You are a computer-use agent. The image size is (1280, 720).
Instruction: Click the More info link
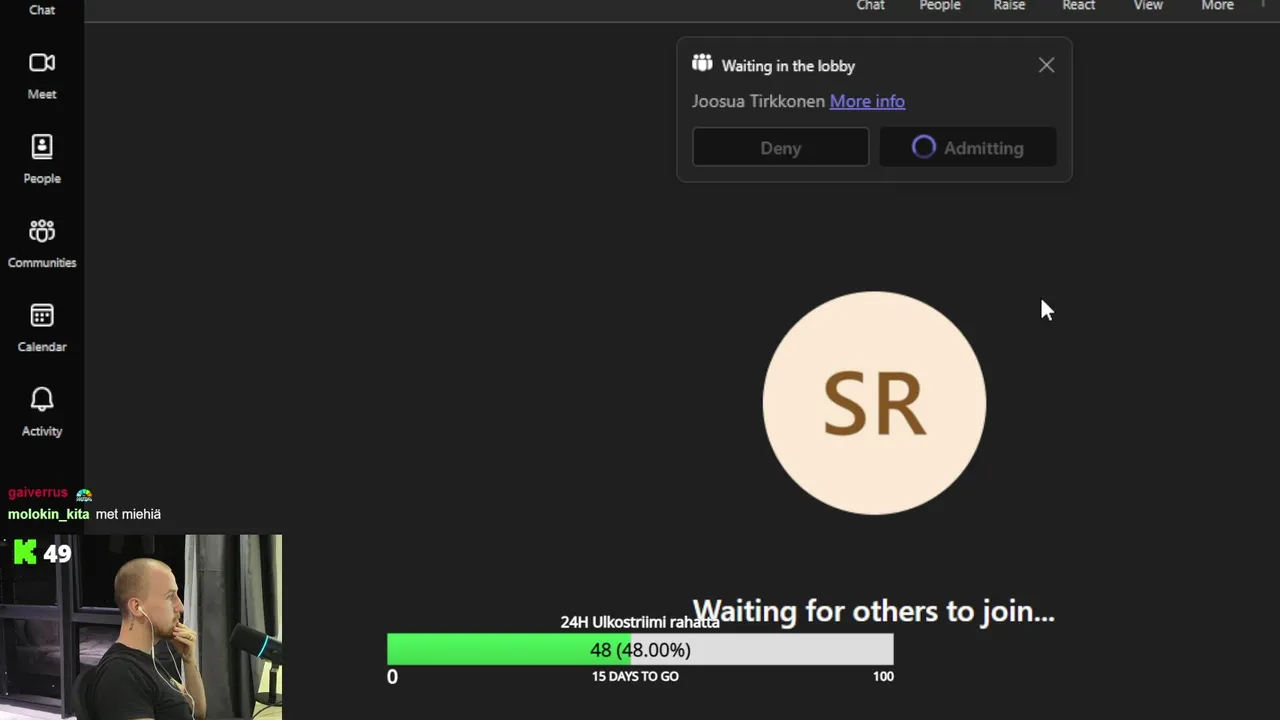[x=867, y=101]
